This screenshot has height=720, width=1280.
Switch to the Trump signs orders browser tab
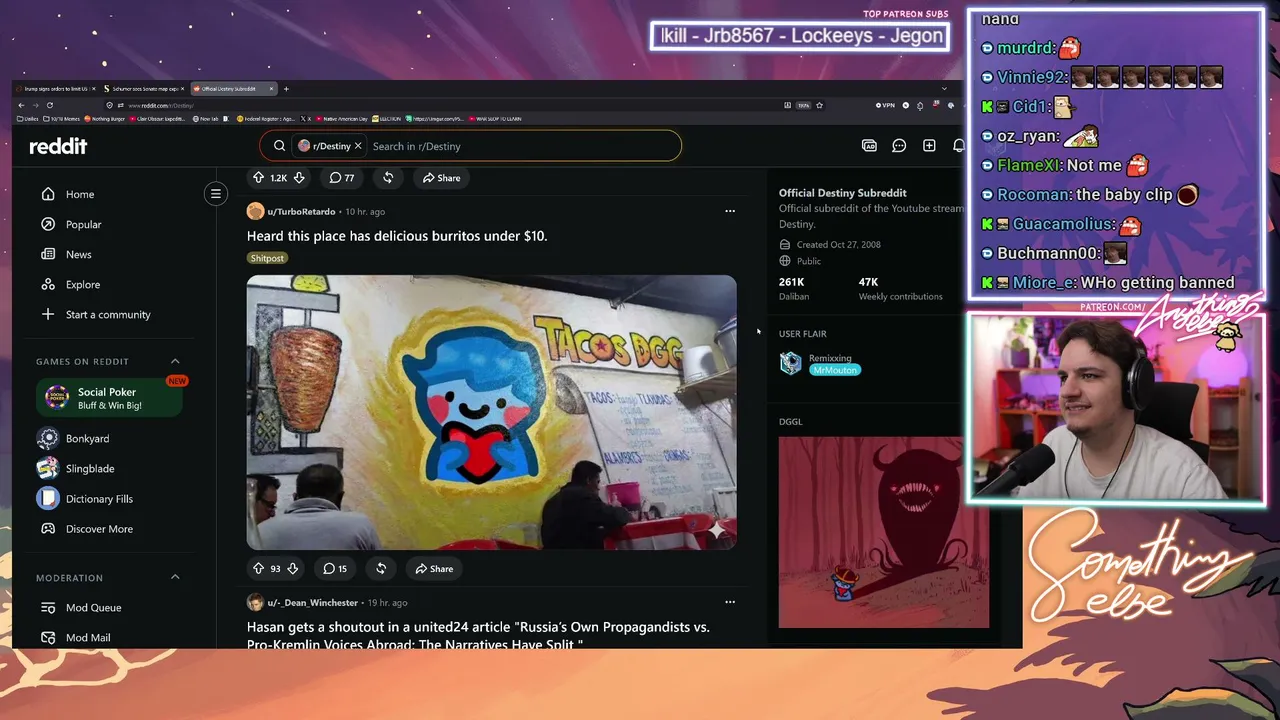point(55,89)
